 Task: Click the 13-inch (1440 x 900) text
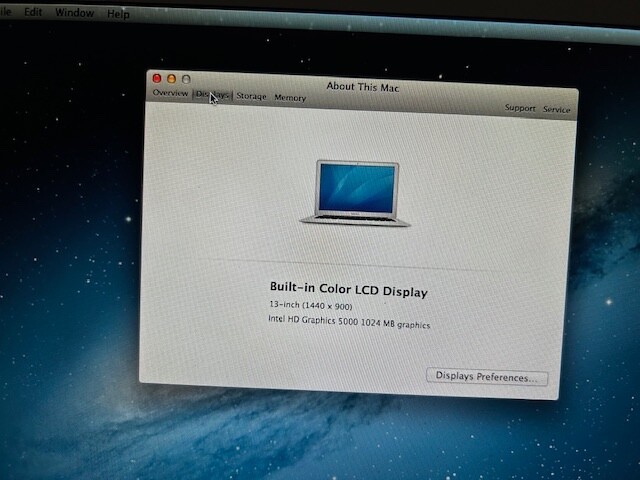click(311, 305)
